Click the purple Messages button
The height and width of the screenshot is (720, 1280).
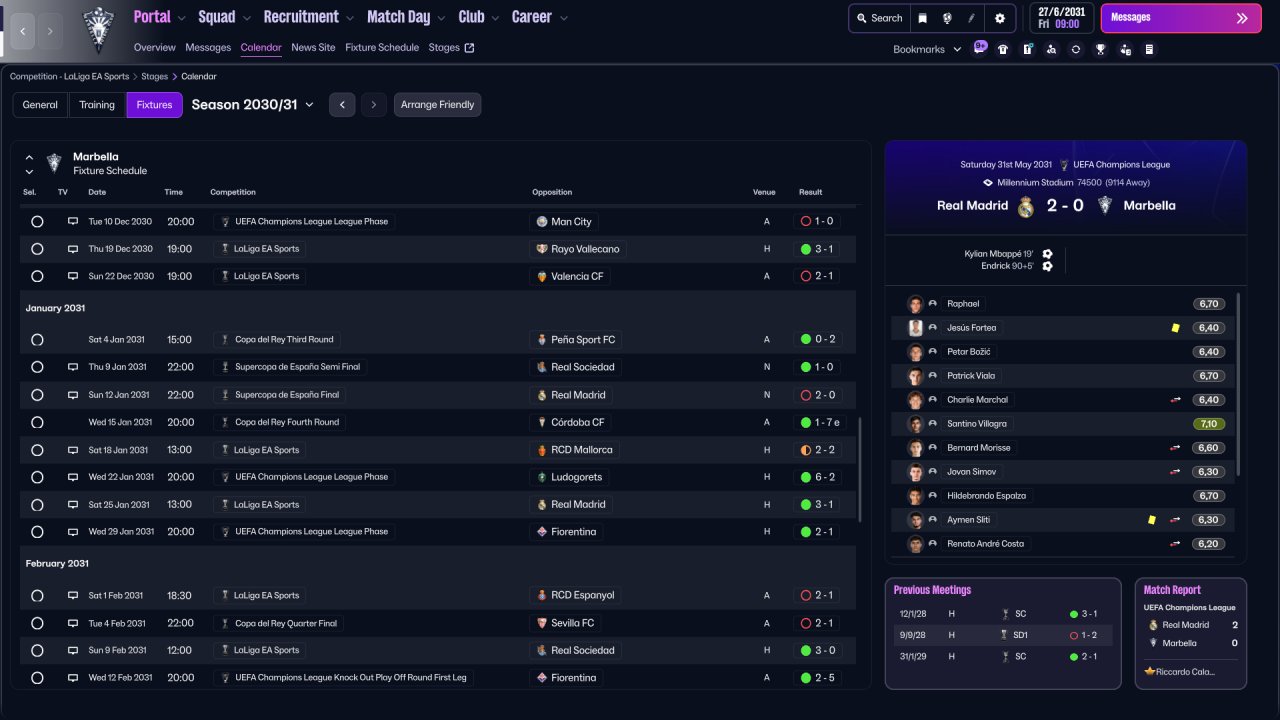(x=1180, y=18)
